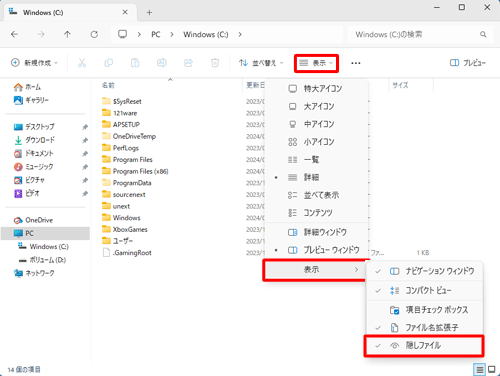Expand chevron after PC in address bar
The image size is (500, 376).
[172, 34]
